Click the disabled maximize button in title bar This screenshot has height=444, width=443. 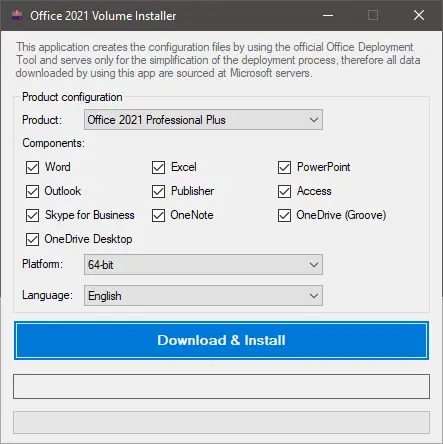(x=373, y=15)
